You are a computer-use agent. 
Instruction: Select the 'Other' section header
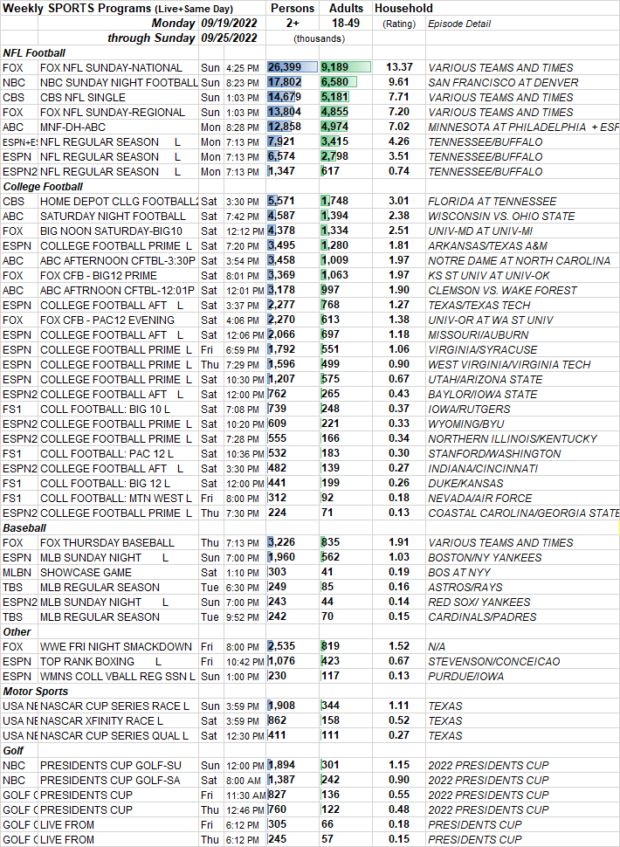click(17, 632)
